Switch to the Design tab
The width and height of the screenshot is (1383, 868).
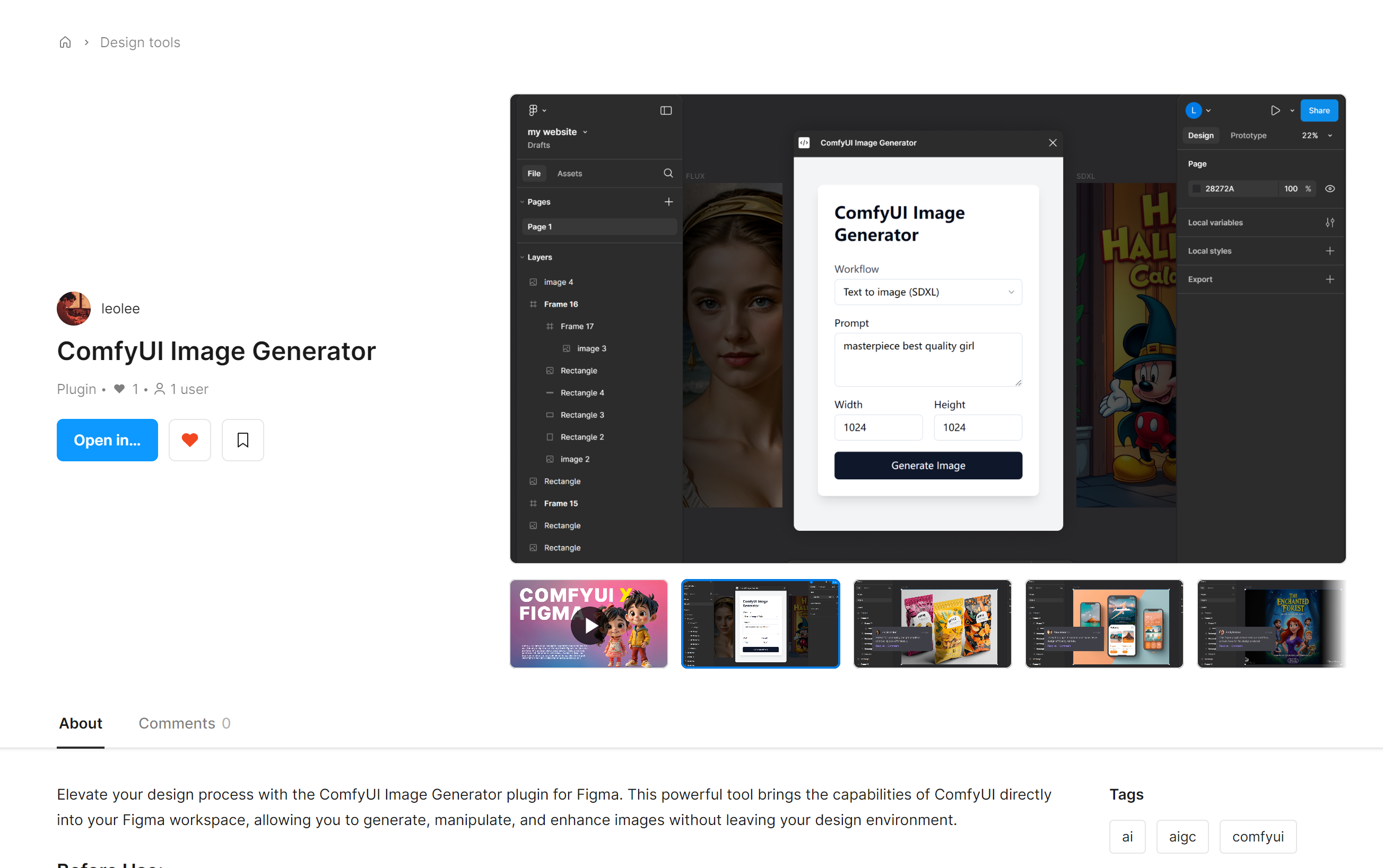pos(1201,136)
